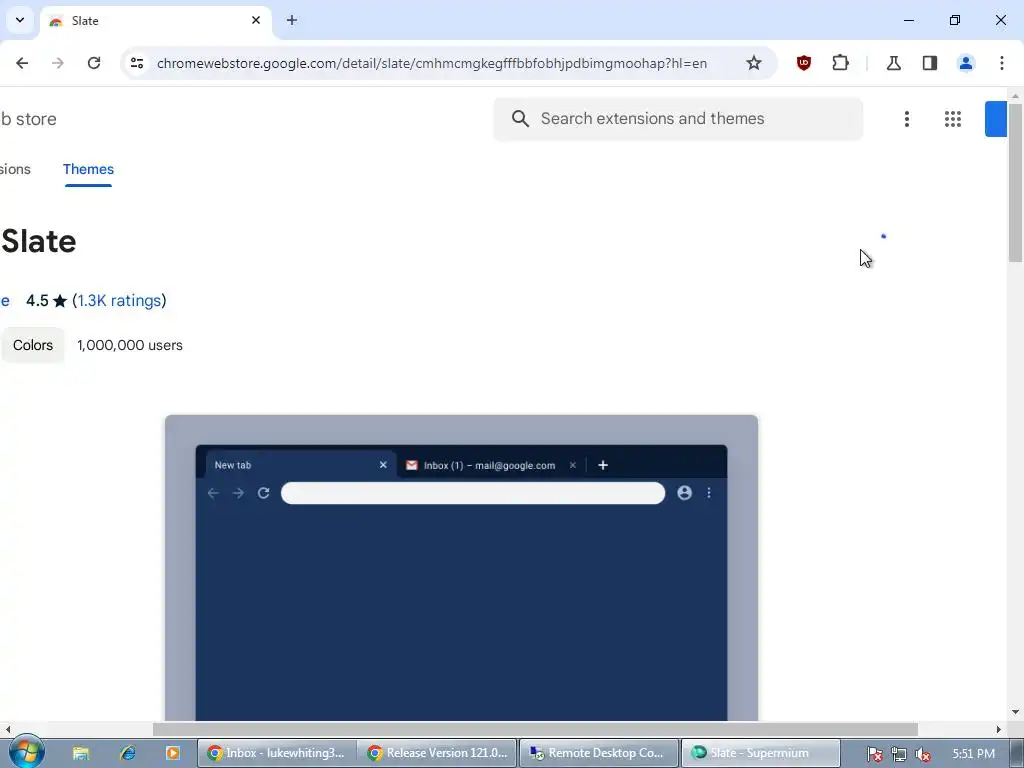Open the profile avatar menu
This screenshot has height=768, width=1024.
point(966,63)
